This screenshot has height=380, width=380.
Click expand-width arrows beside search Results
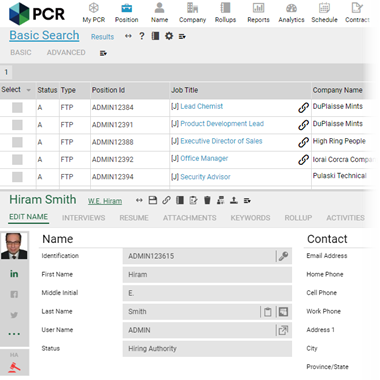[128, 36]
